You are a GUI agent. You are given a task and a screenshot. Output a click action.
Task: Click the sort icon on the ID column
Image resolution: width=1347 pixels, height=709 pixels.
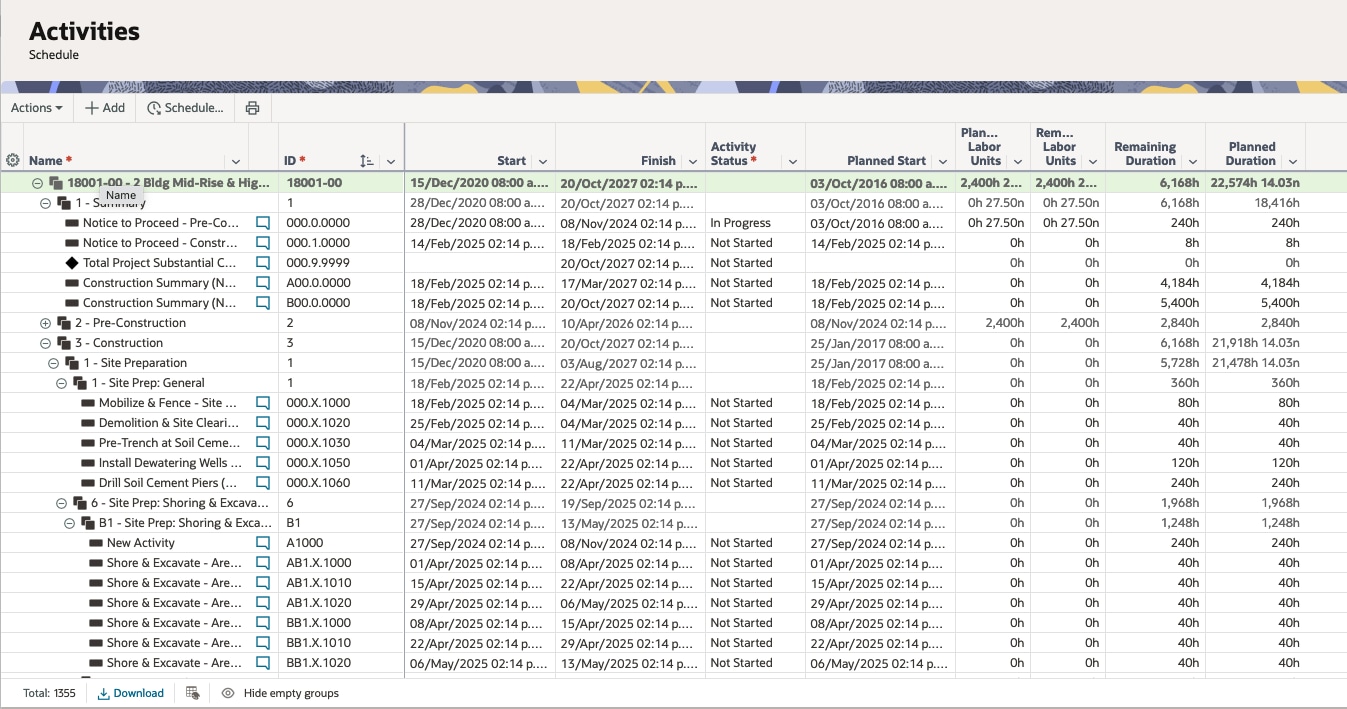[366, 160]
